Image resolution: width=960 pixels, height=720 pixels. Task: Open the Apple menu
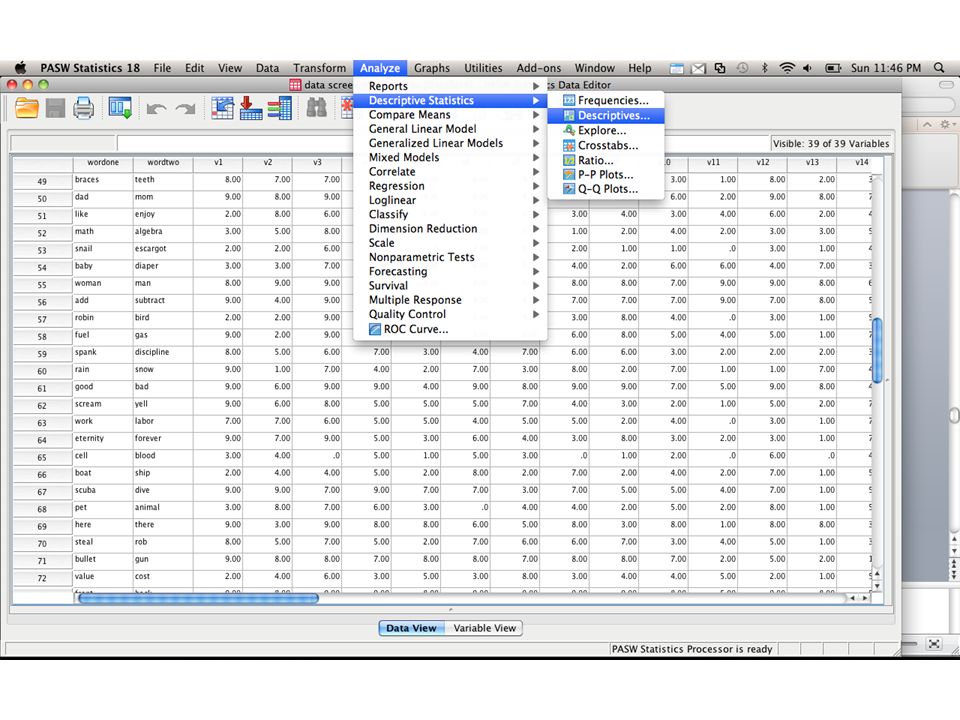pos(20,68)
